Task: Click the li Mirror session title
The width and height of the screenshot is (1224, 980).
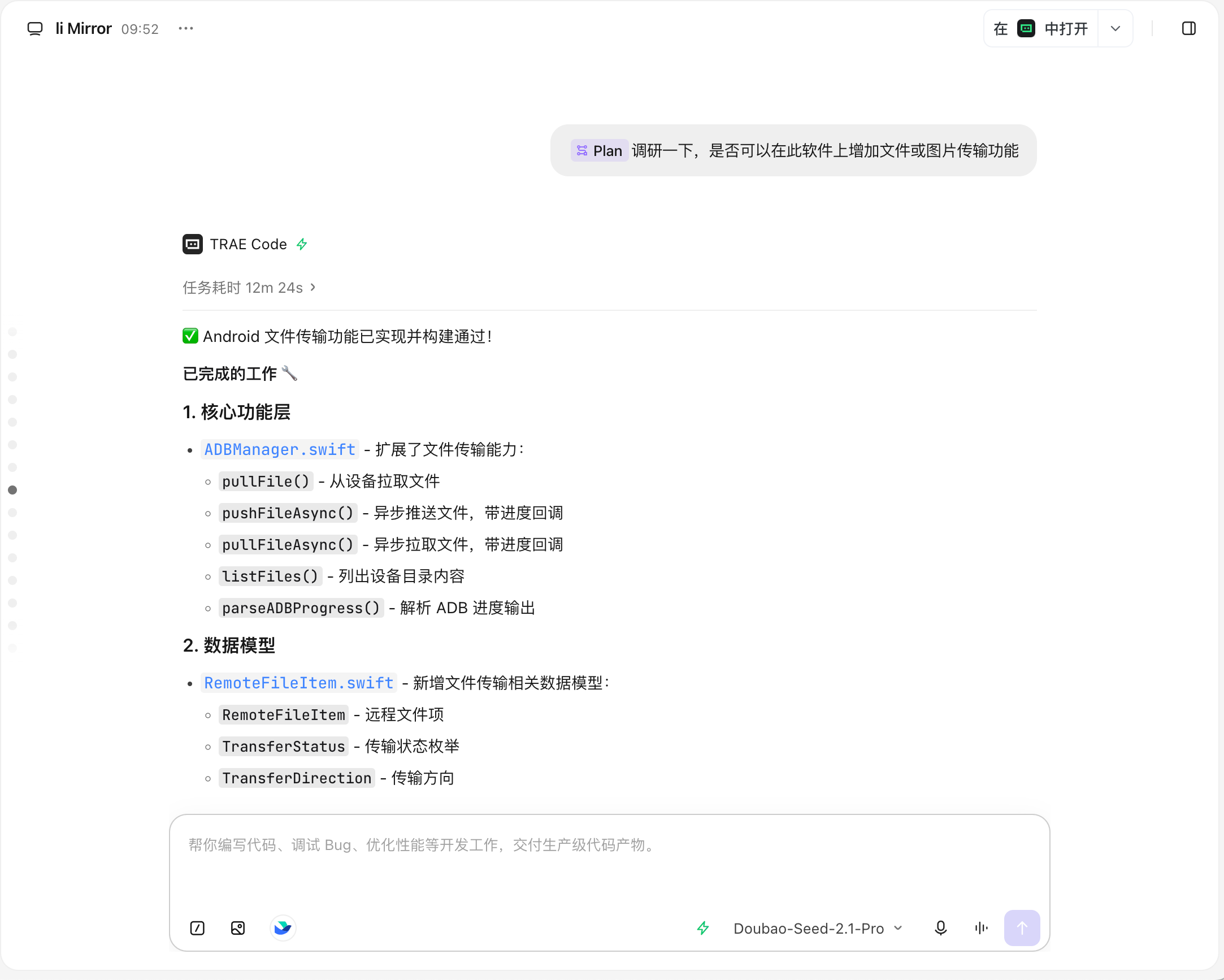Action: click(84, 28)
